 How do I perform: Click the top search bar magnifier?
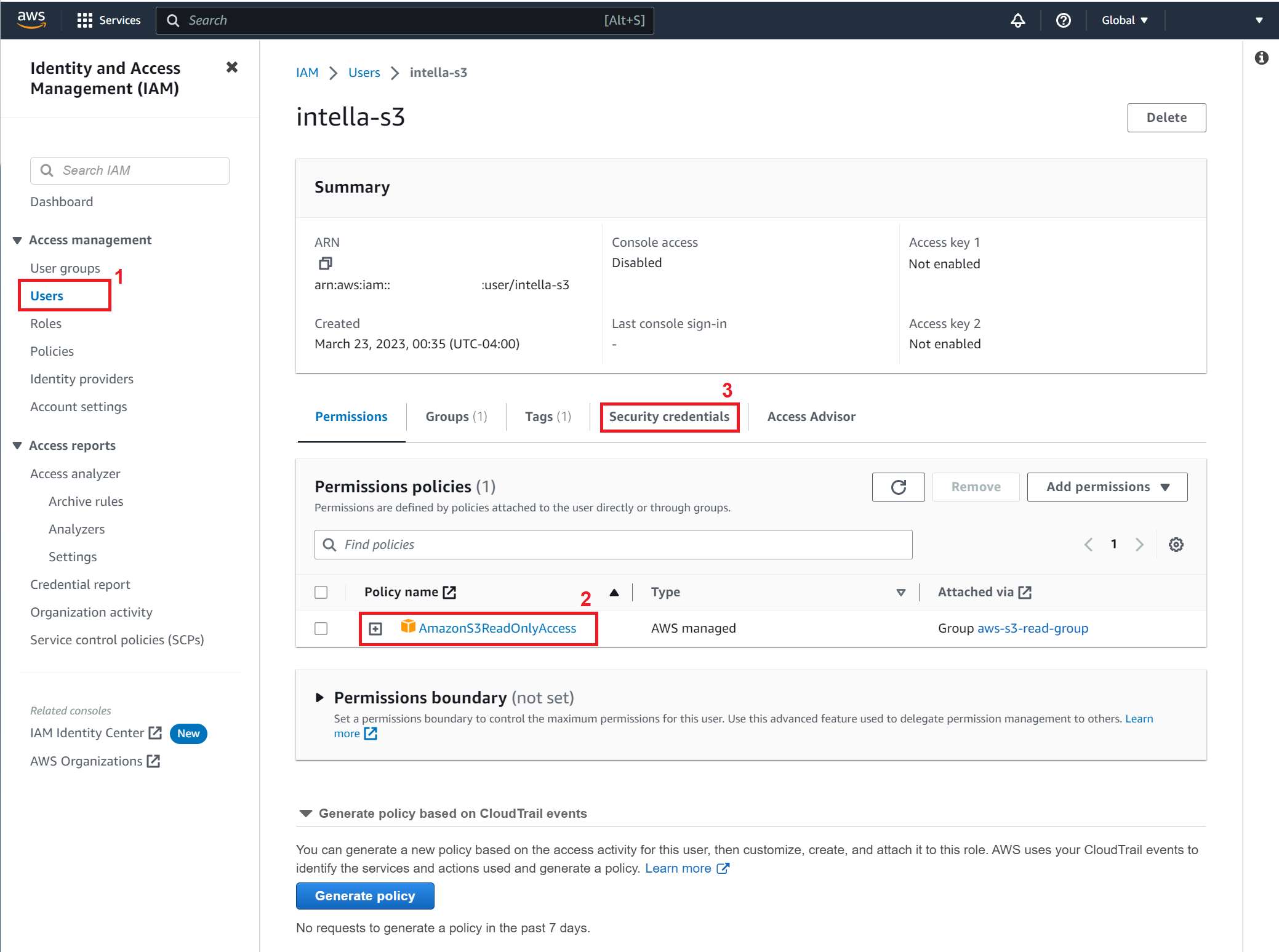coord(173,20)
